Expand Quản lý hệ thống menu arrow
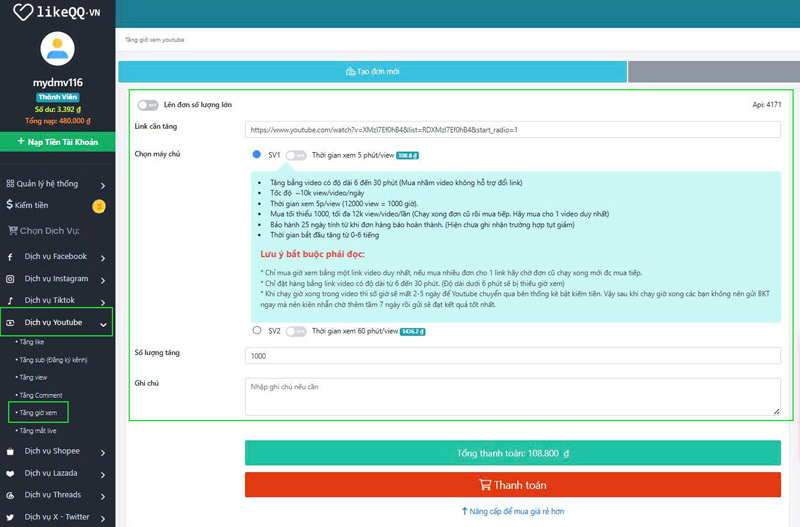 point(103,185)
